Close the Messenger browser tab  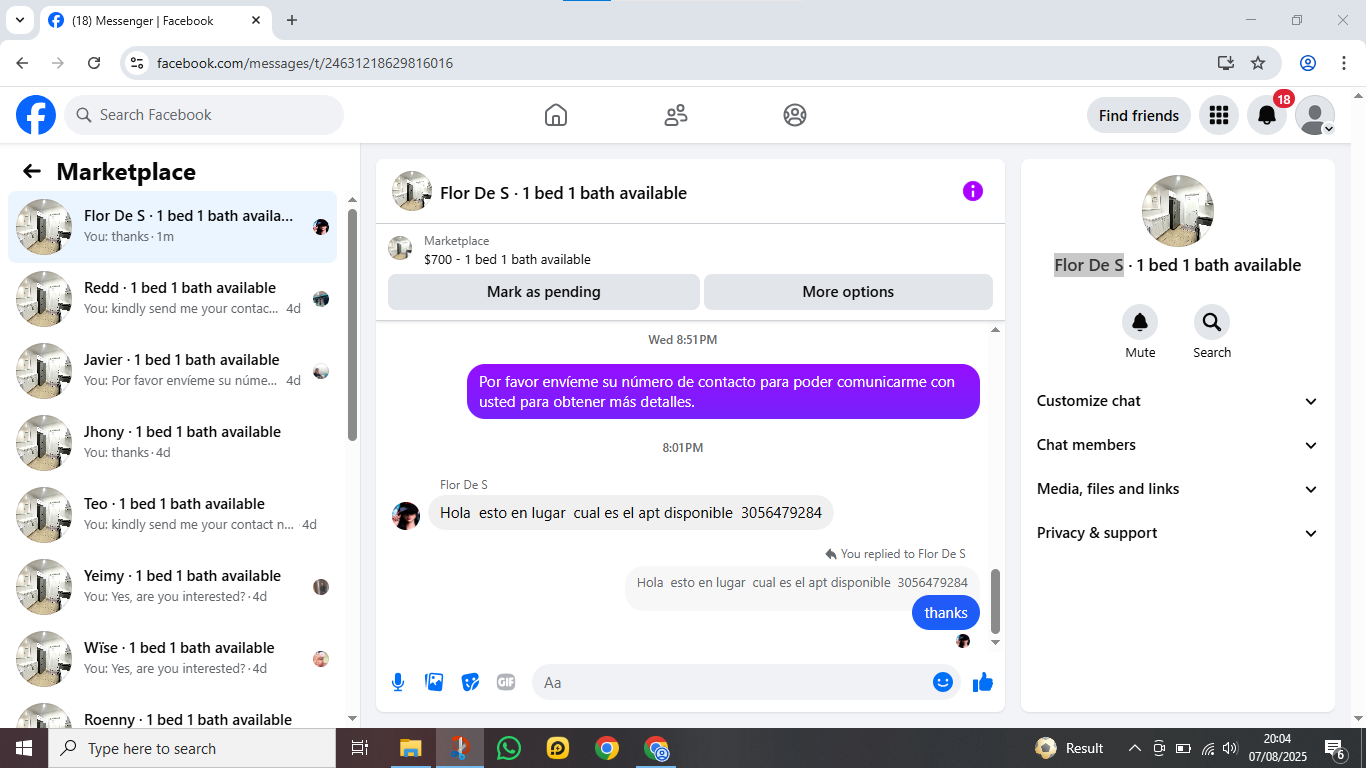(256, 20)
